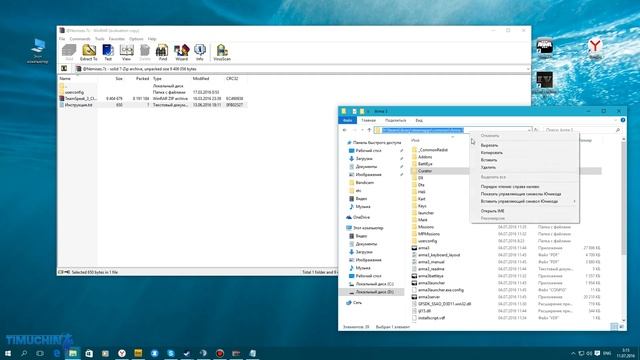
Task: Click the Back arrow in Explorer
Action: pyautogui.click(x=345, y=130)
